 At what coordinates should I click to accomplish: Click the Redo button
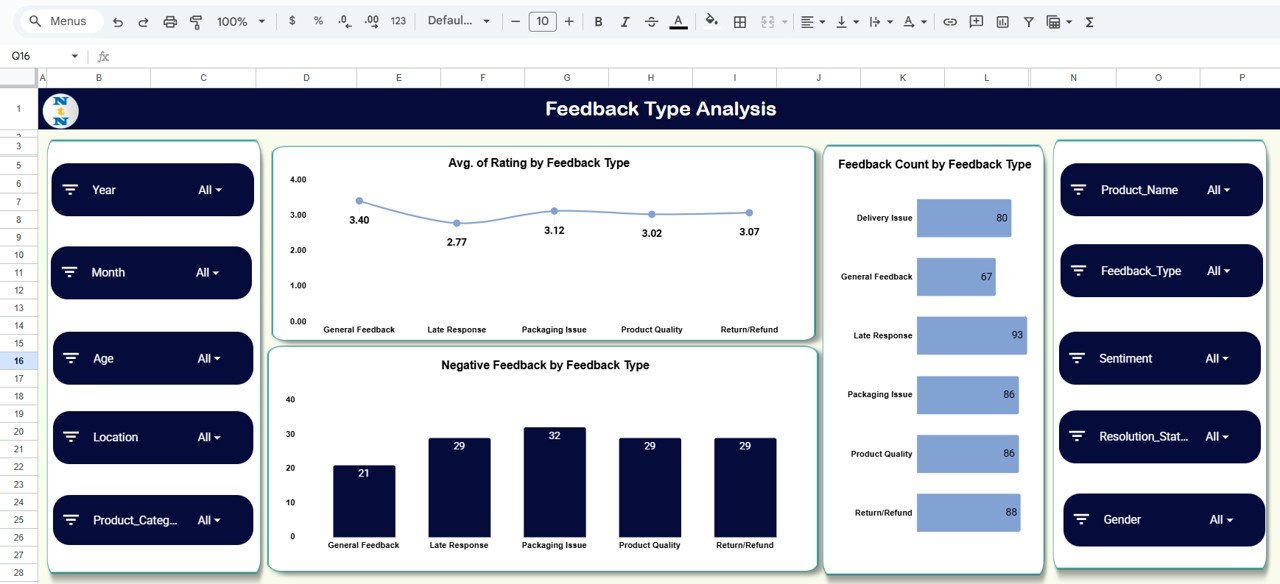point(142,21)
